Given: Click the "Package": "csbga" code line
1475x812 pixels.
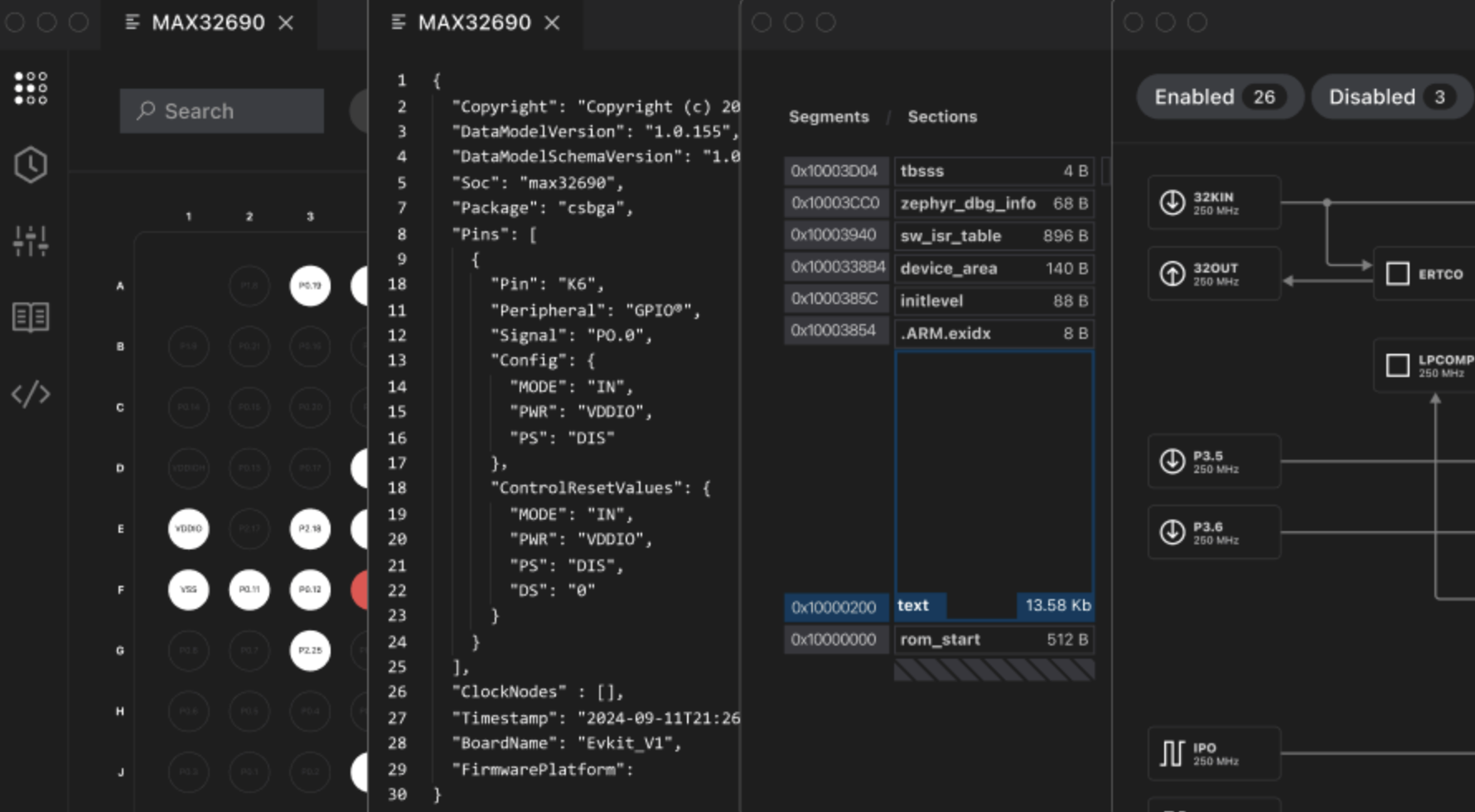Looking at the screenshot, I should 543,208.
